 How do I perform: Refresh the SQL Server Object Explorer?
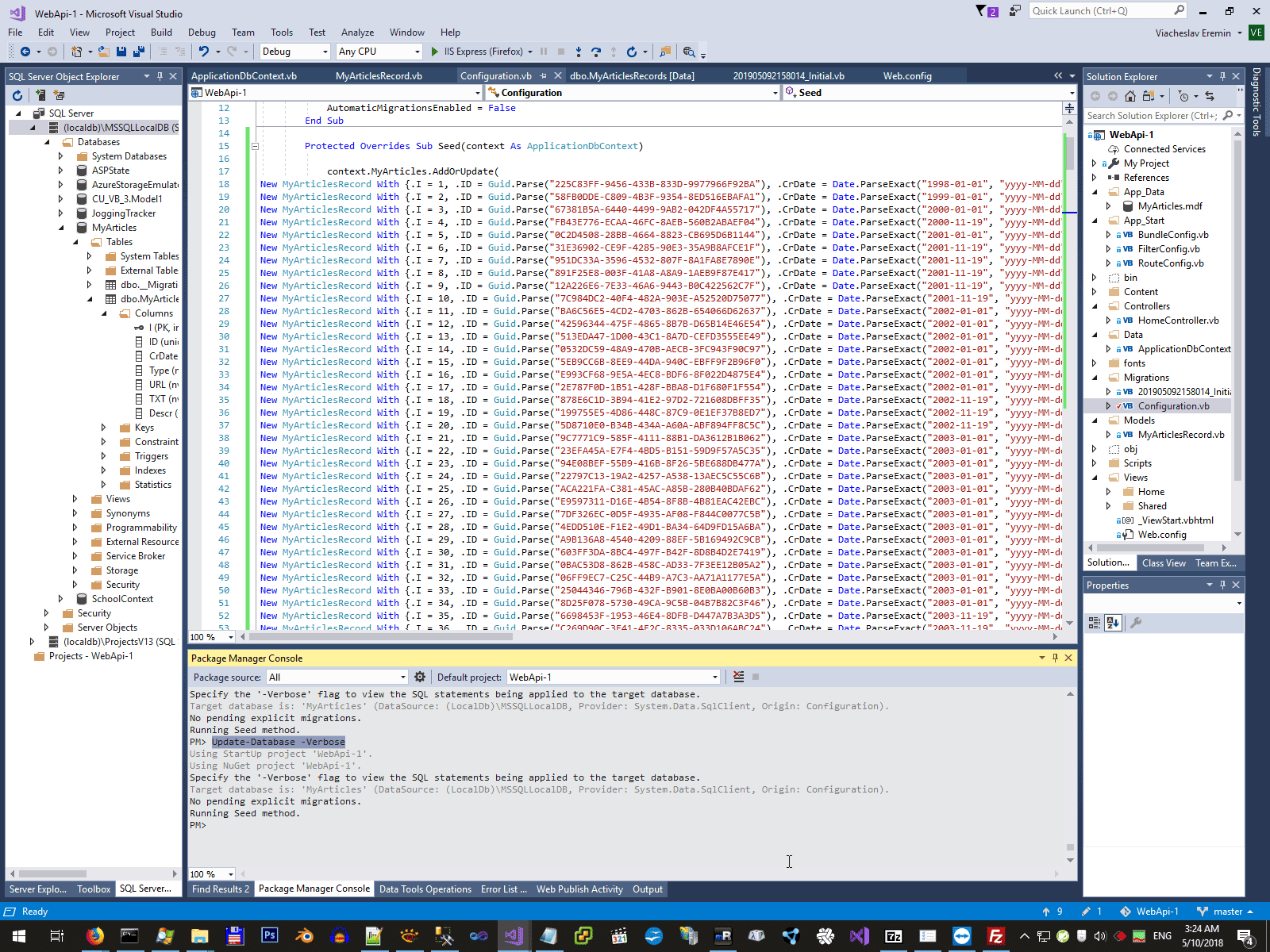17,95
